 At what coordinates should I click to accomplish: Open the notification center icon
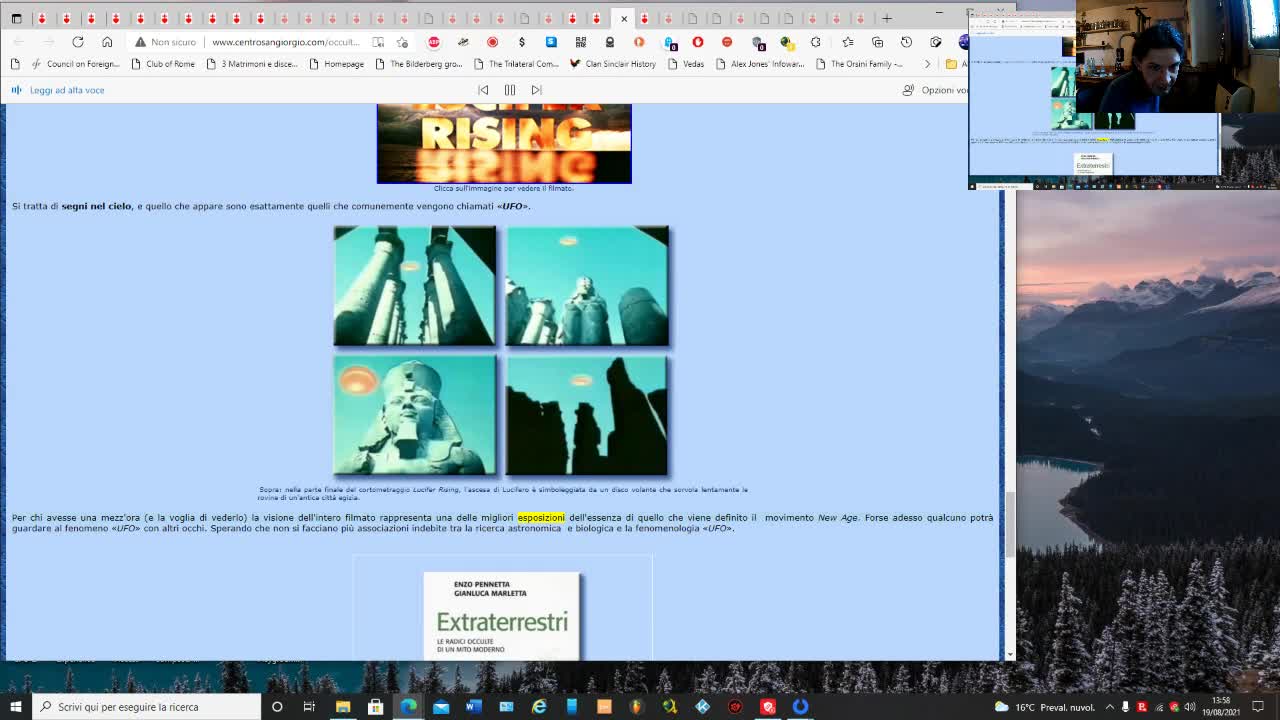point(1258,707)
